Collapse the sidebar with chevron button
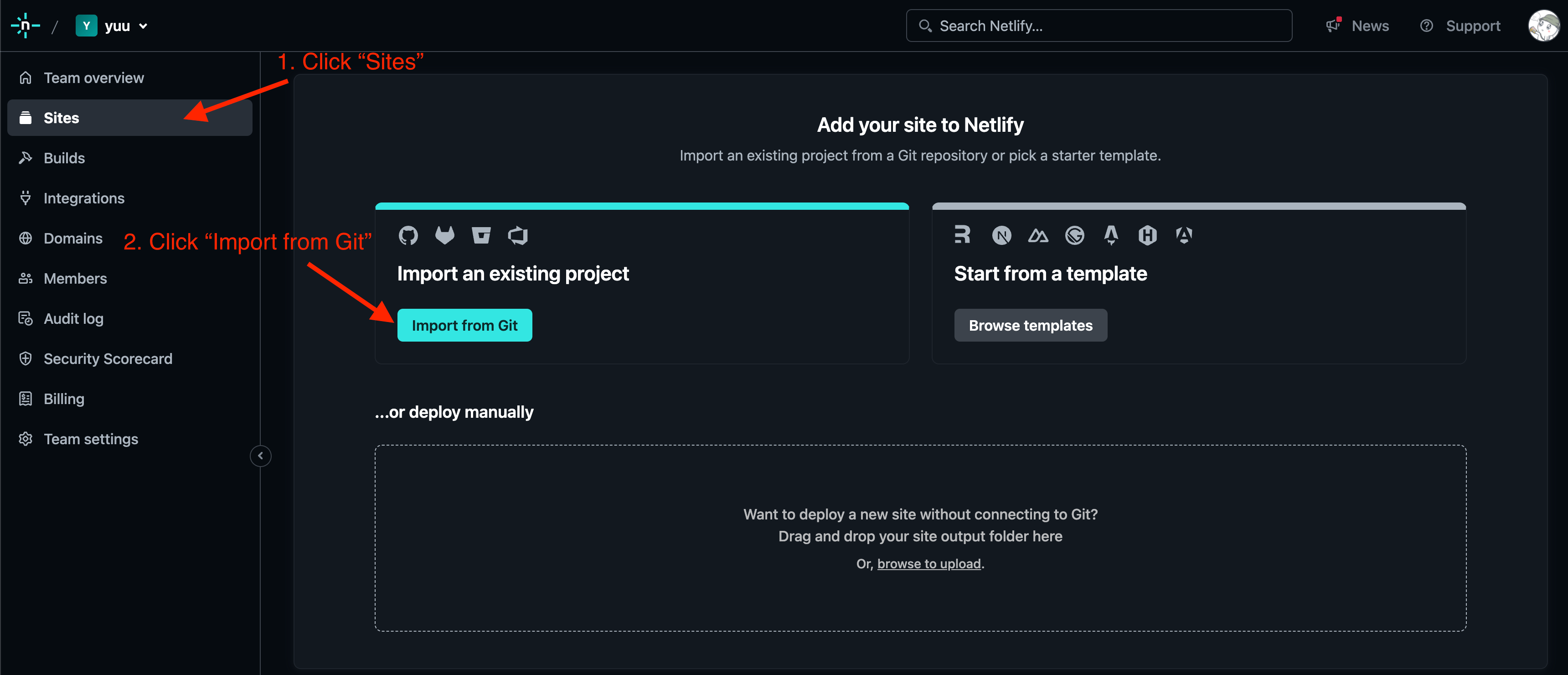Viewport: 1568px width, 675px height. pyautogui.click(x=261, y=456)
